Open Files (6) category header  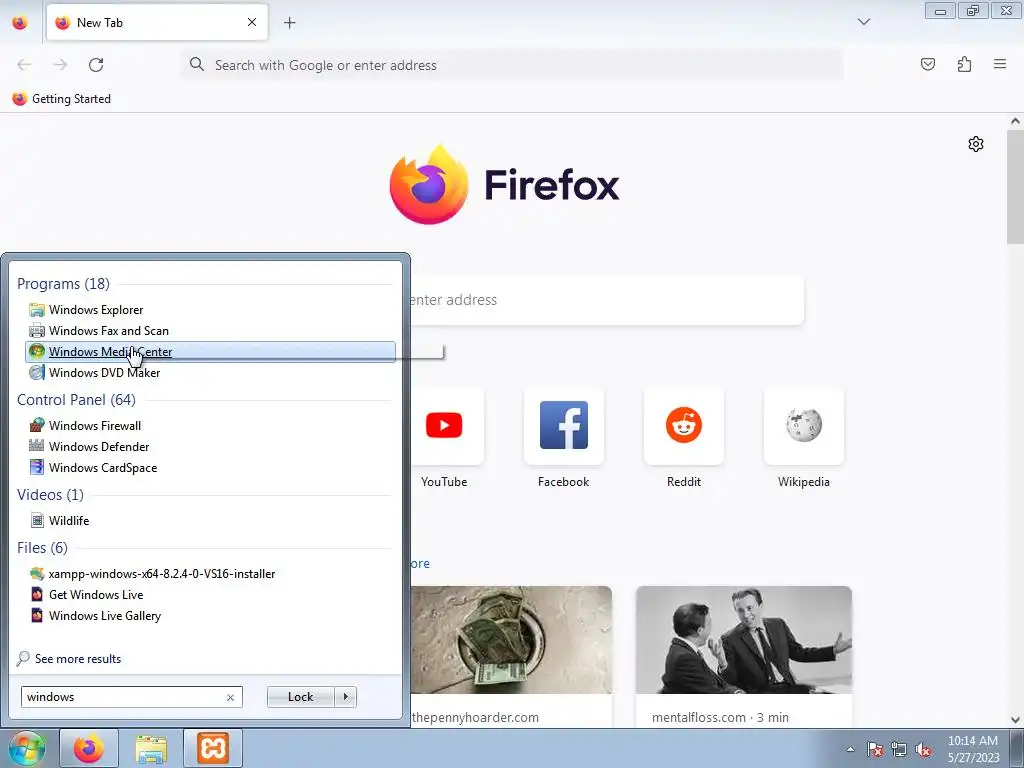(x=42, y=547)
